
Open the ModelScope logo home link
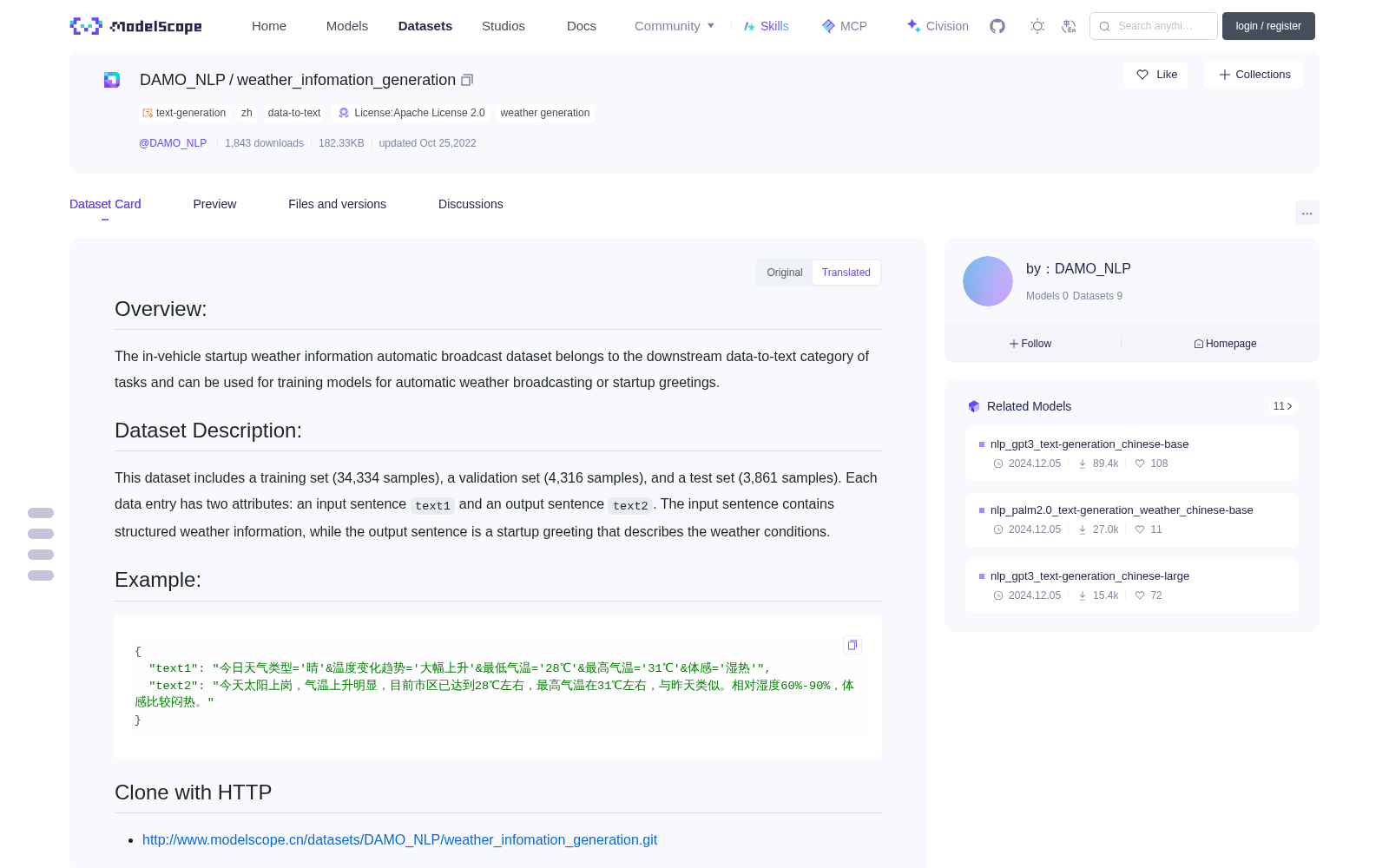point(136,26)
